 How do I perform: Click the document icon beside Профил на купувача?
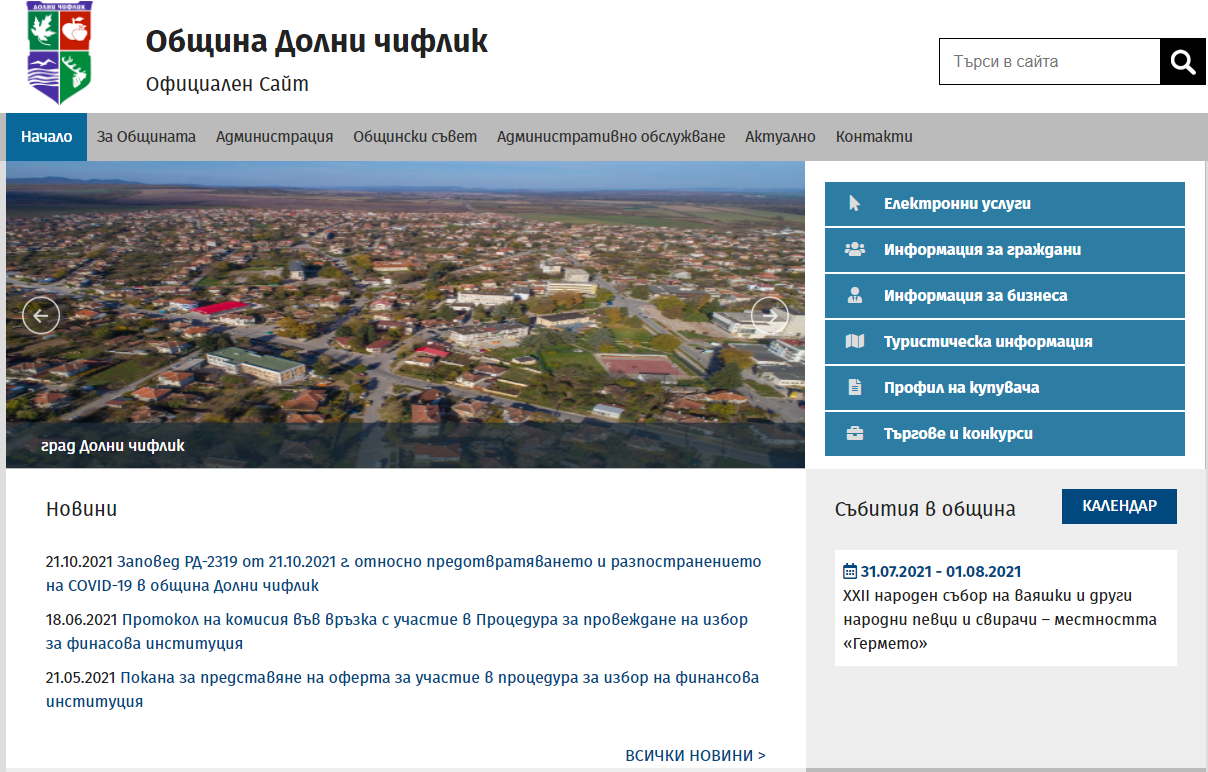tap(856, 387)
